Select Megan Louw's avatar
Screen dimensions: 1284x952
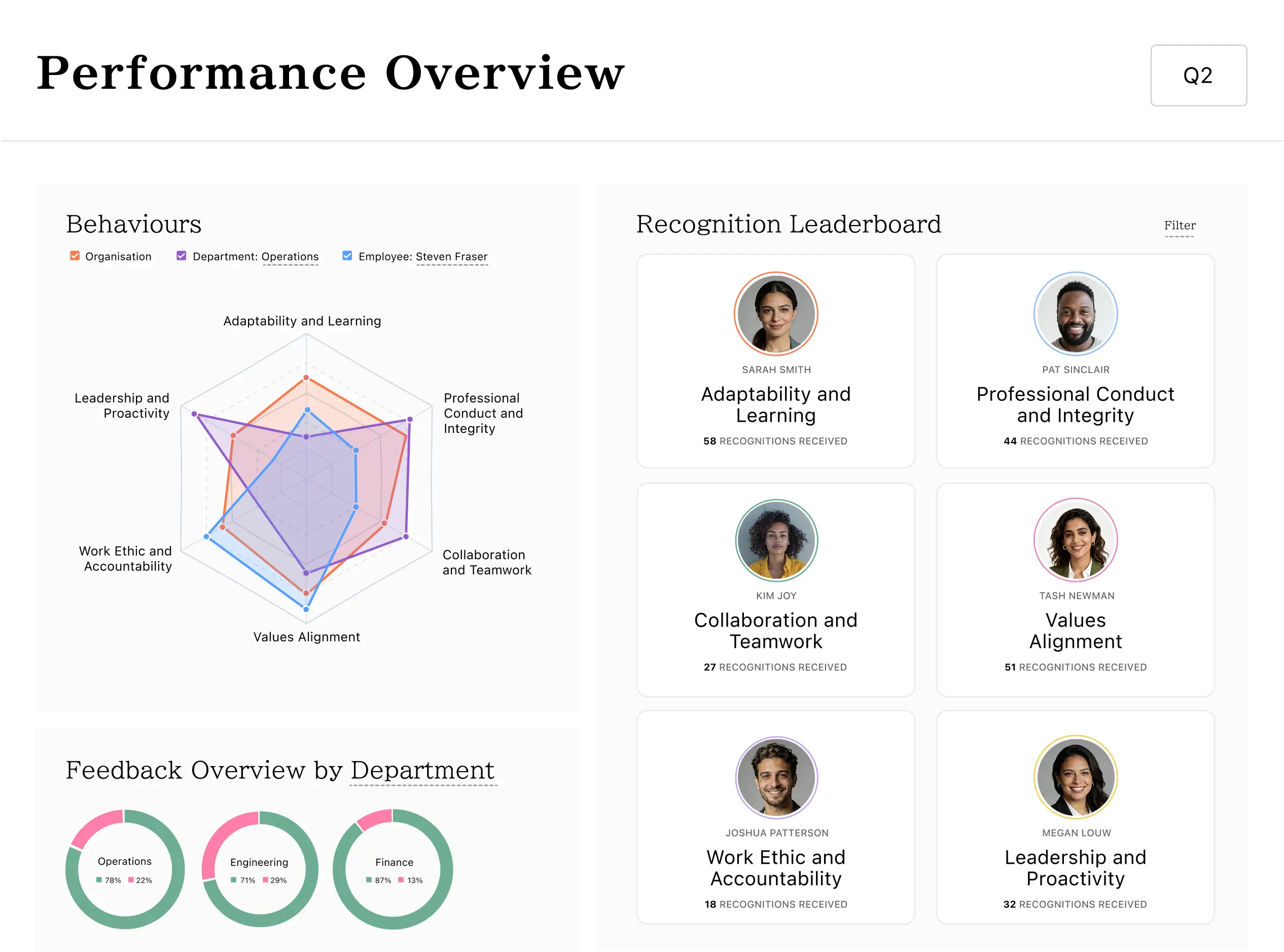coord(1075,777)
